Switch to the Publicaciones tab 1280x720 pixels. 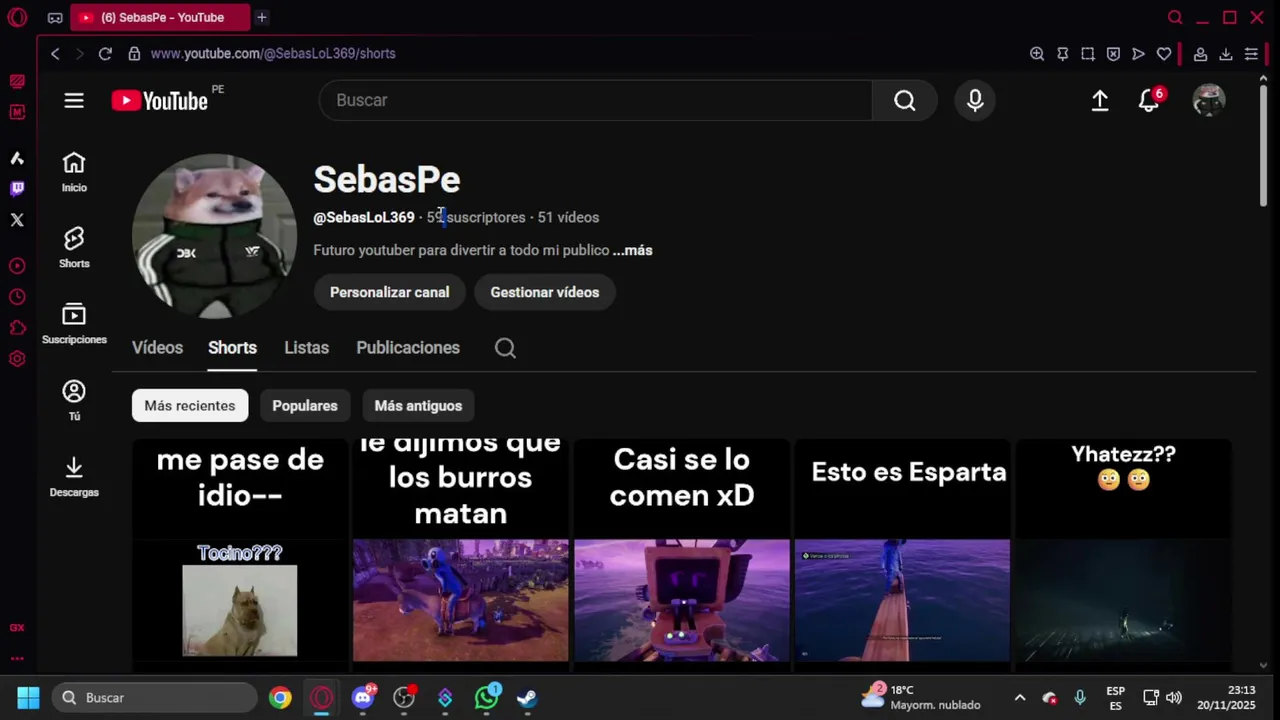408,348
